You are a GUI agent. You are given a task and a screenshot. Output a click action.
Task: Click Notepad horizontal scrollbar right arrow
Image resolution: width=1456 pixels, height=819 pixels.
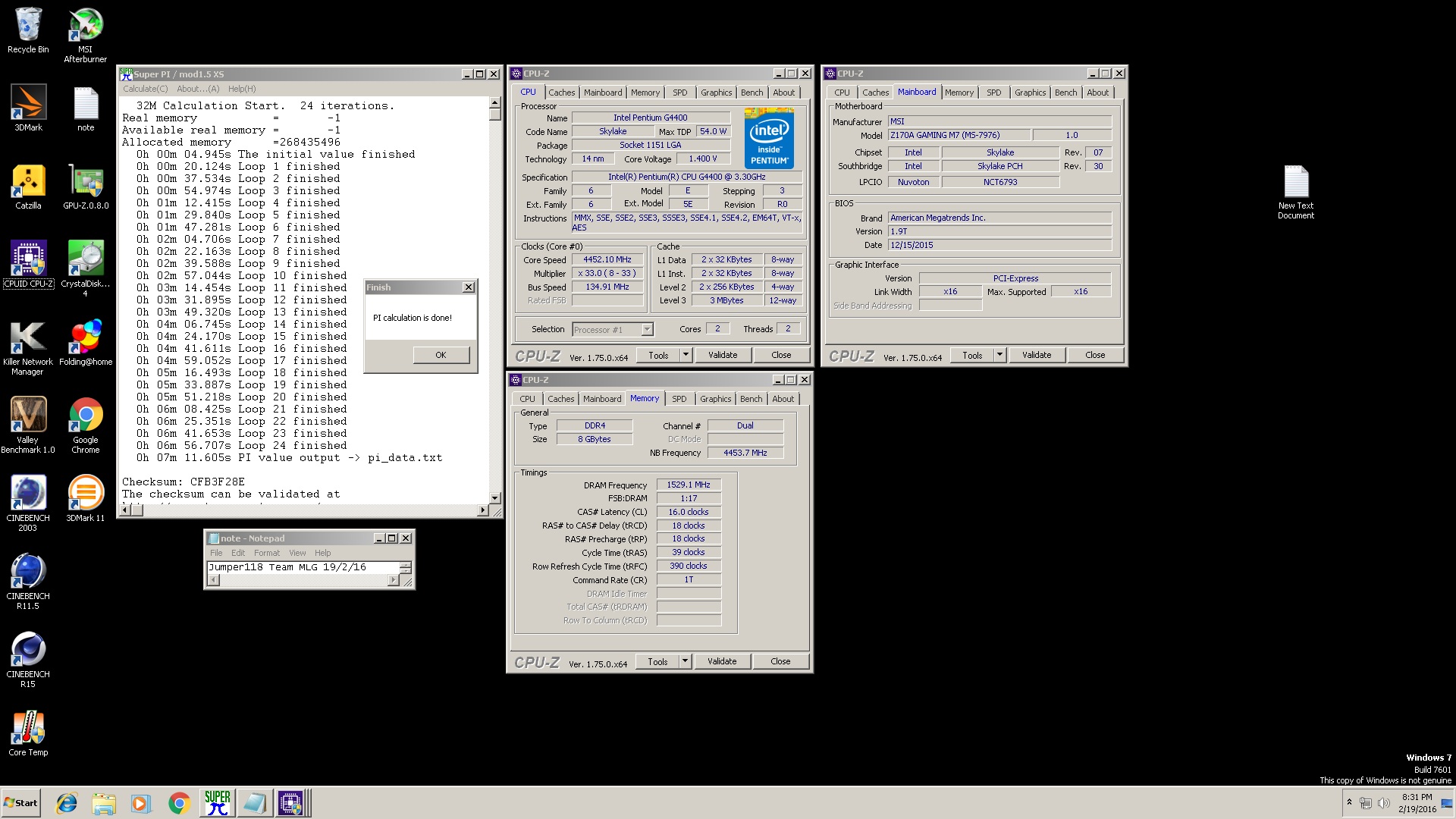[393, 580]
